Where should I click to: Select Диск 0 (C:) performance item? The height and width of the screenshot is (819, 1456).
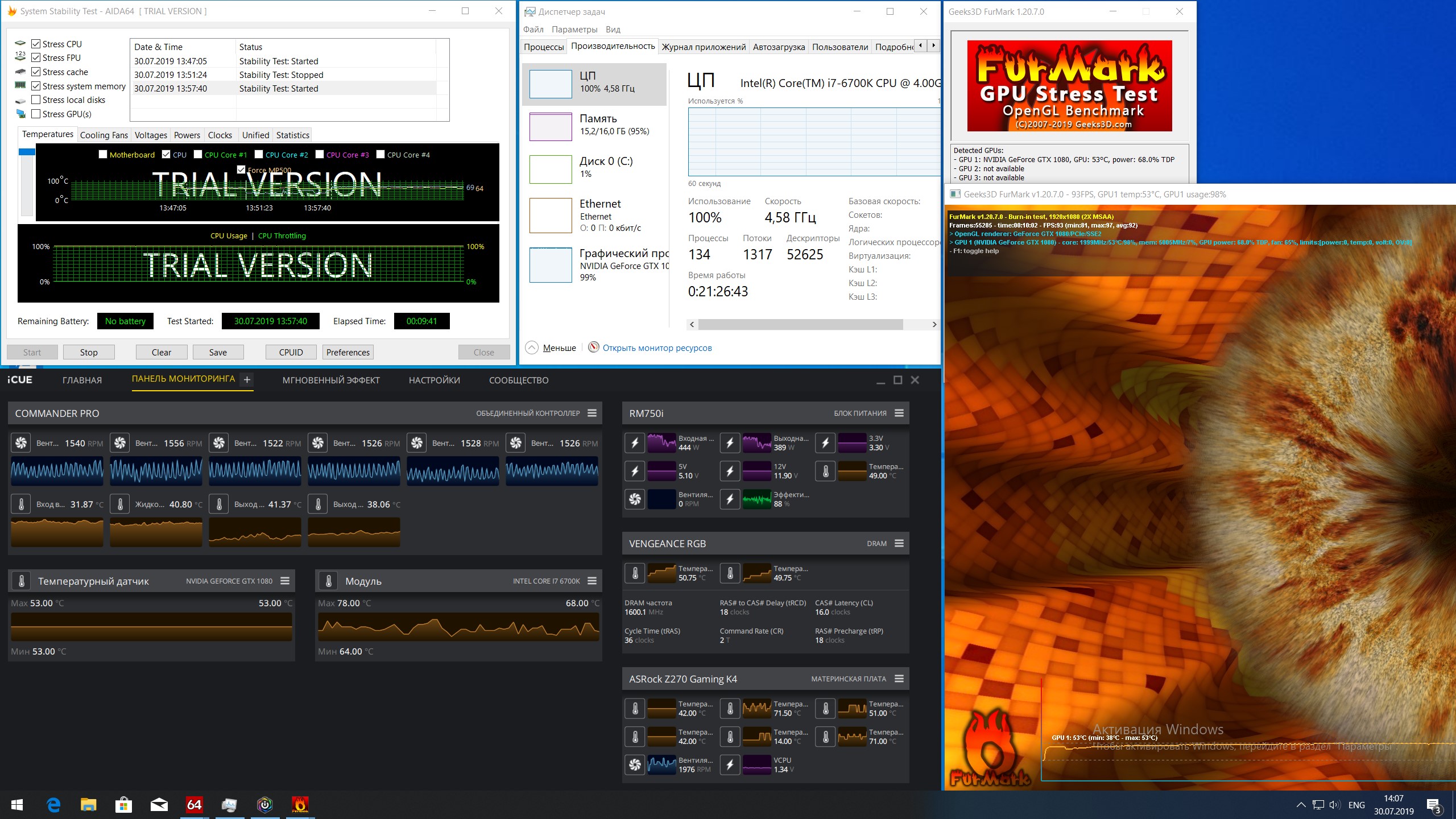pos(594,169)
